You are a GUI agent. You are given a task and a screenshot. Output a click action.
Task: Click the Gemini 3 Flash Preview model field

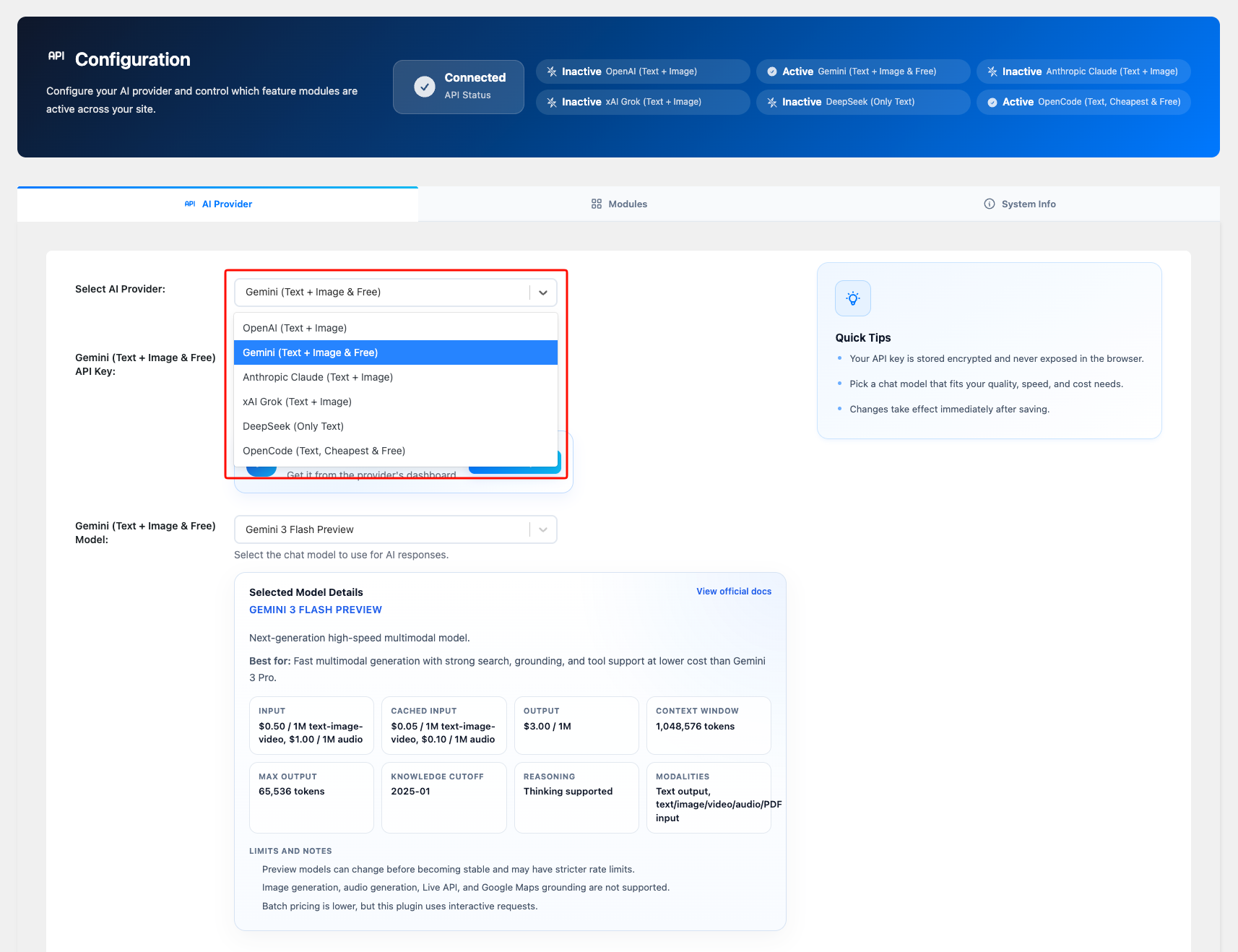pyautogui.click(x=396, y=529)
